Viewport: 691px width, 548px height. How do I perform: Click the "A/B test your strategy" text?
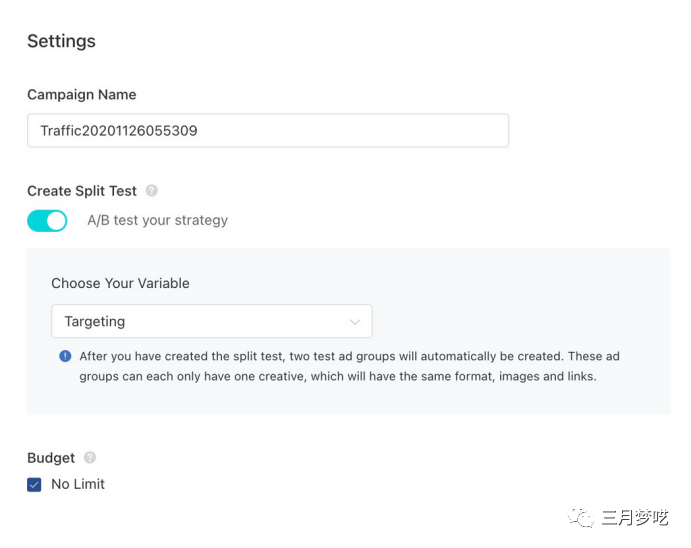pyautogui.click(x=158, y=220)
